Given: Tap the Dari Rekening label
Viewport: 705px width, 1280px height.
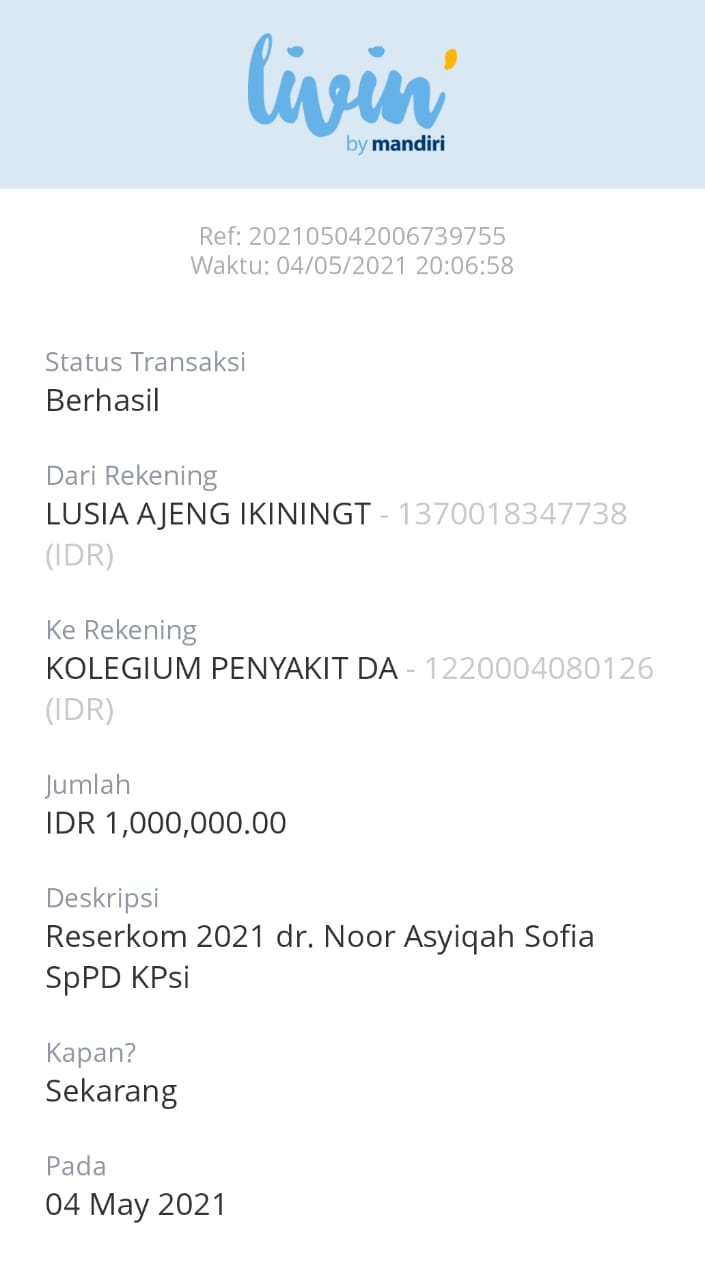Looking at the screenshot, I should [131, 475].
